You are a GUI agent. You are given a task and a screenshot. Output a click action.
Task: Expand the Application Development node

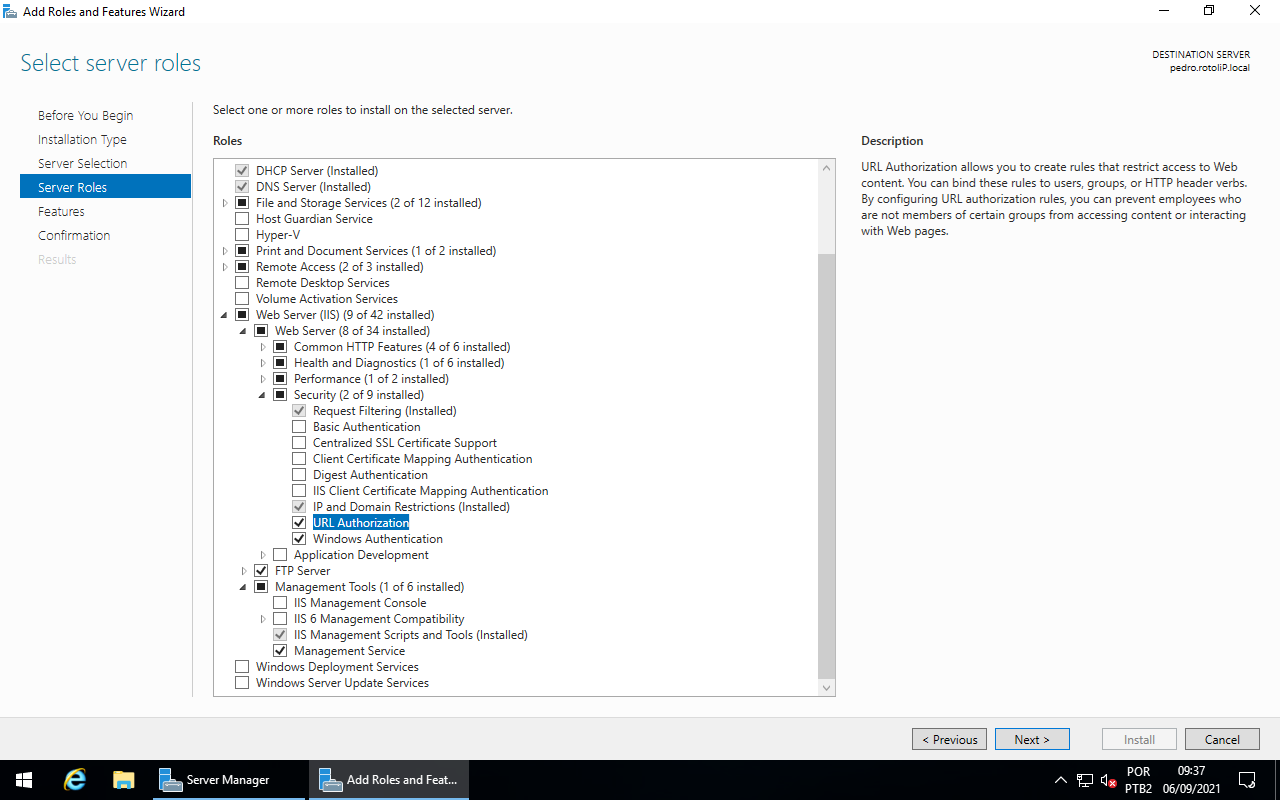263,555
